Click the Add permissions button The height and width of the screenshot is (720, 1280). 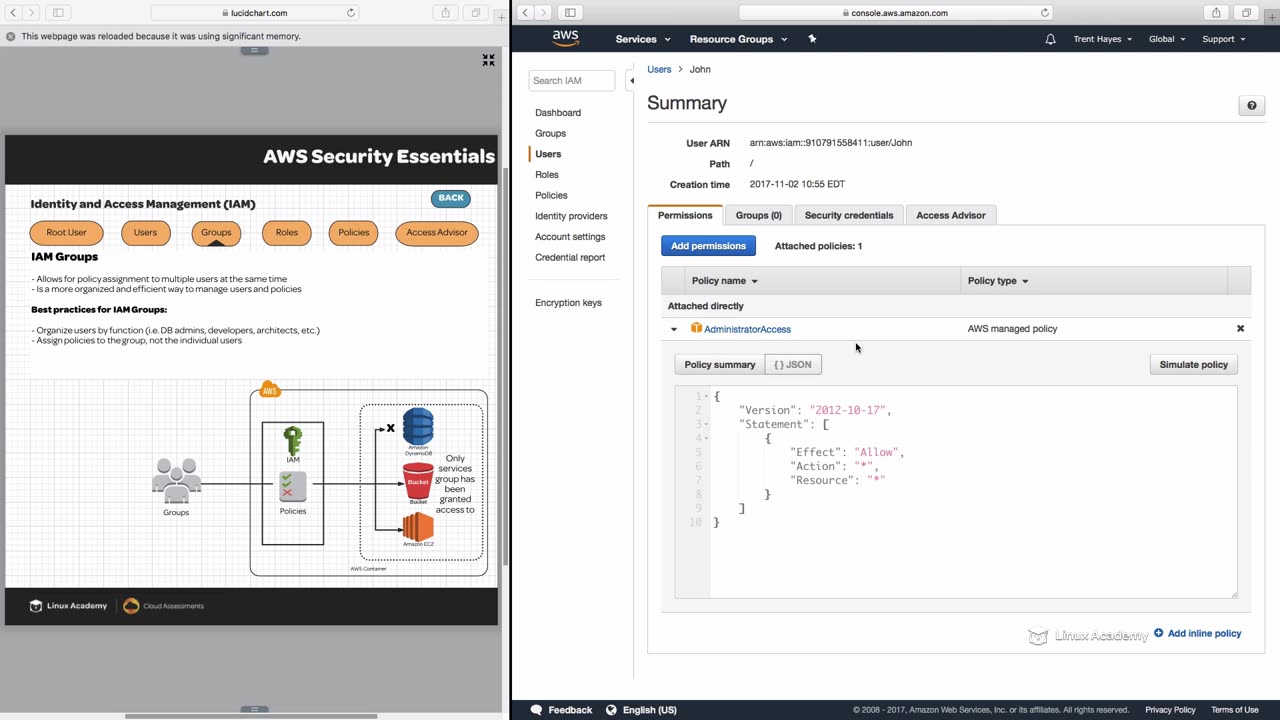point(708,246)
